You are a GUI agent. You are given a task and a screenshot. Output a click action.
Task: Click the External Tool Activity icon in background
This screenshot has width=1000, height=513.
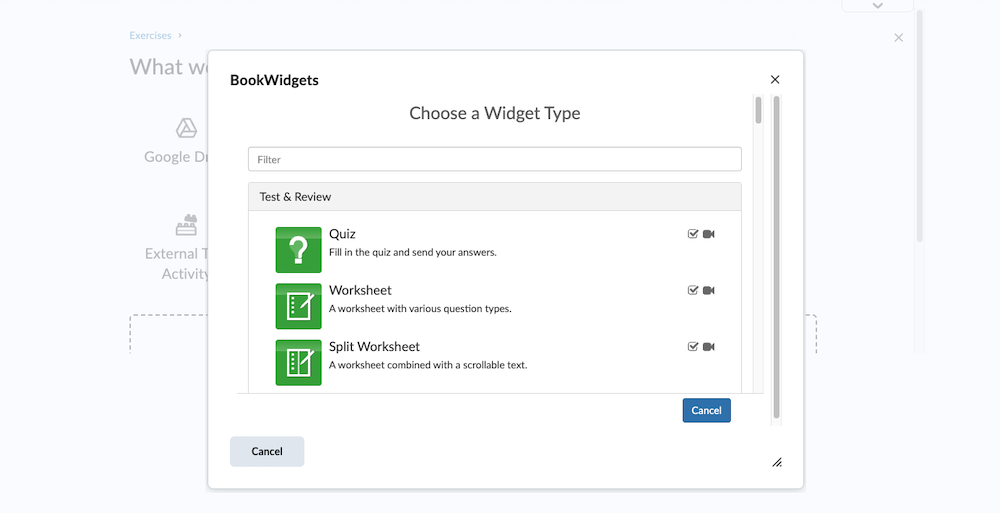click(x=186, y=225)
